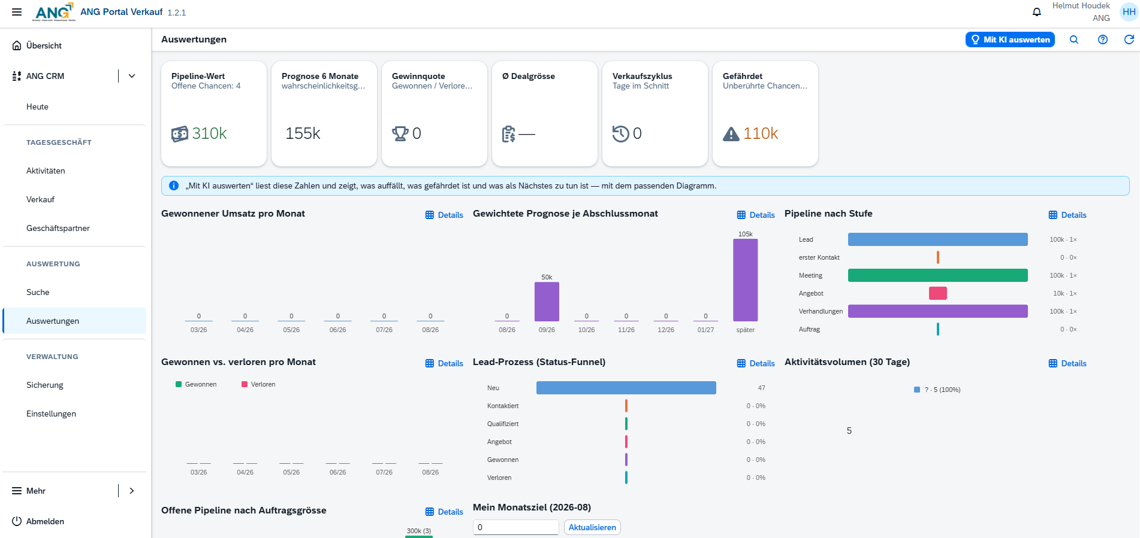Click the 09/26 purple forecast bar
Image resolution: width=1140 pixels, height=538 pixels.
point(547,302)
